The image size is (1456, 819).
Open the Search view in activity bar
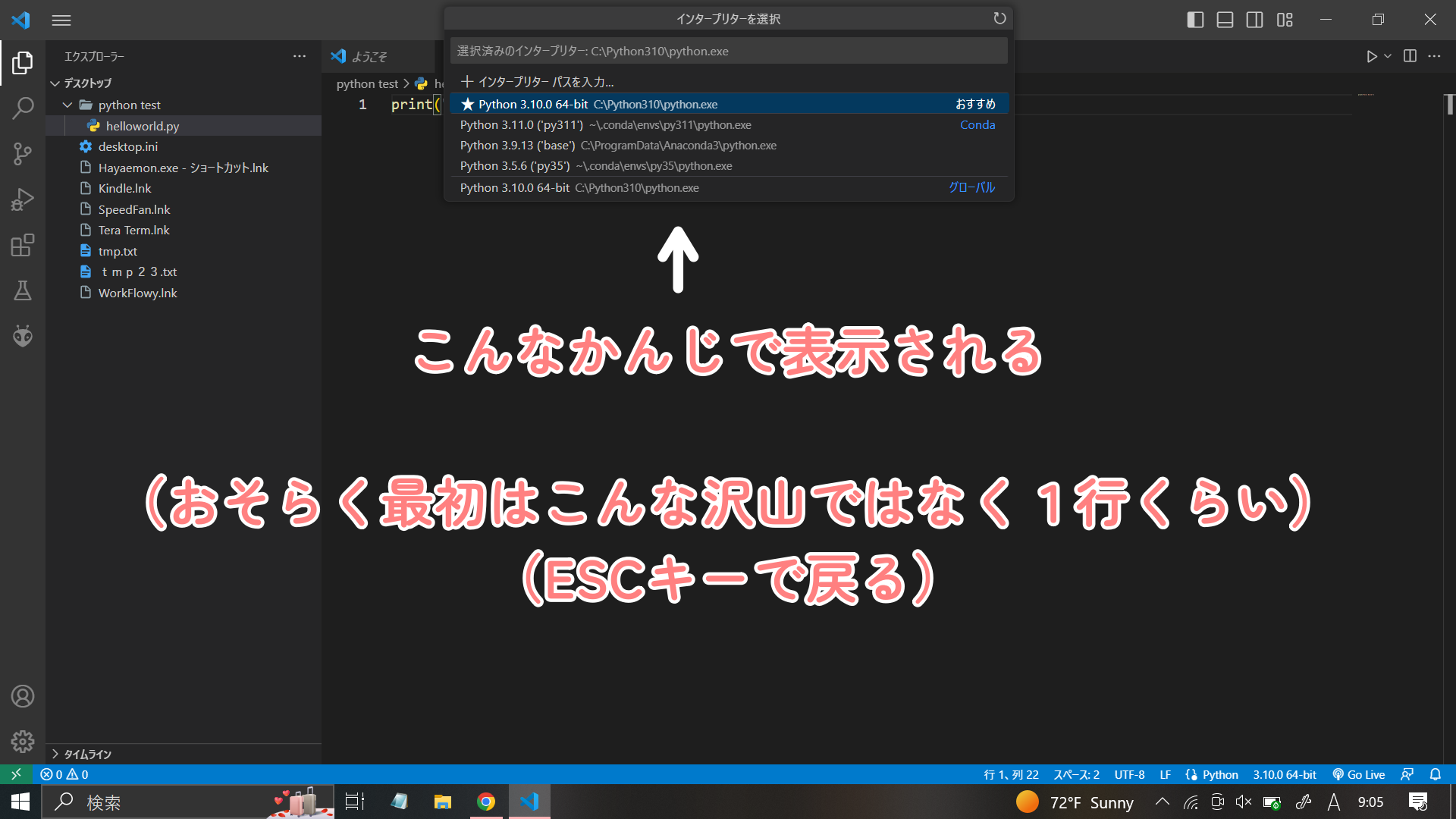23,108
